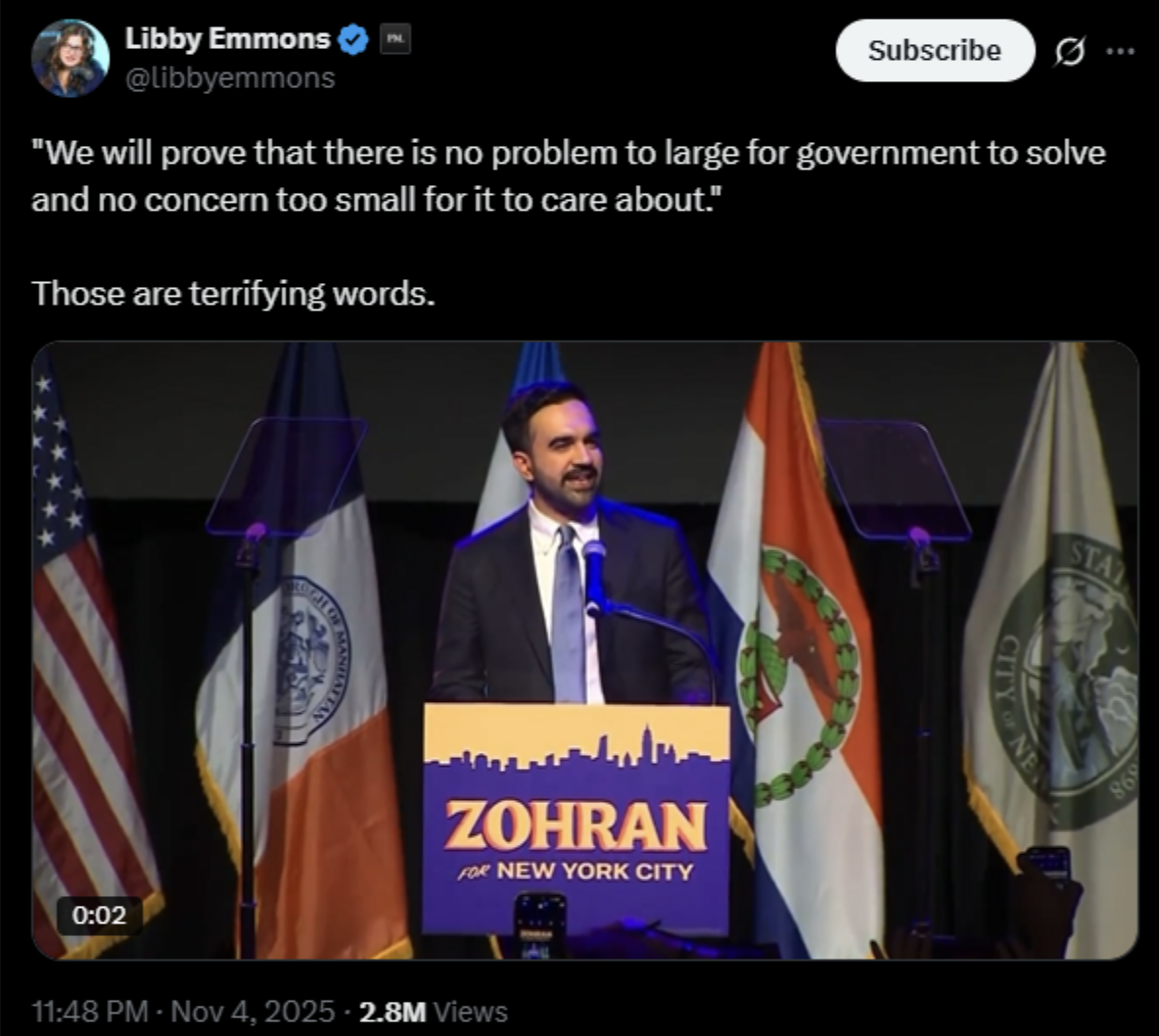
Task: Open the Grok slashed-circle icon
Action: [x=1069, y=53]
